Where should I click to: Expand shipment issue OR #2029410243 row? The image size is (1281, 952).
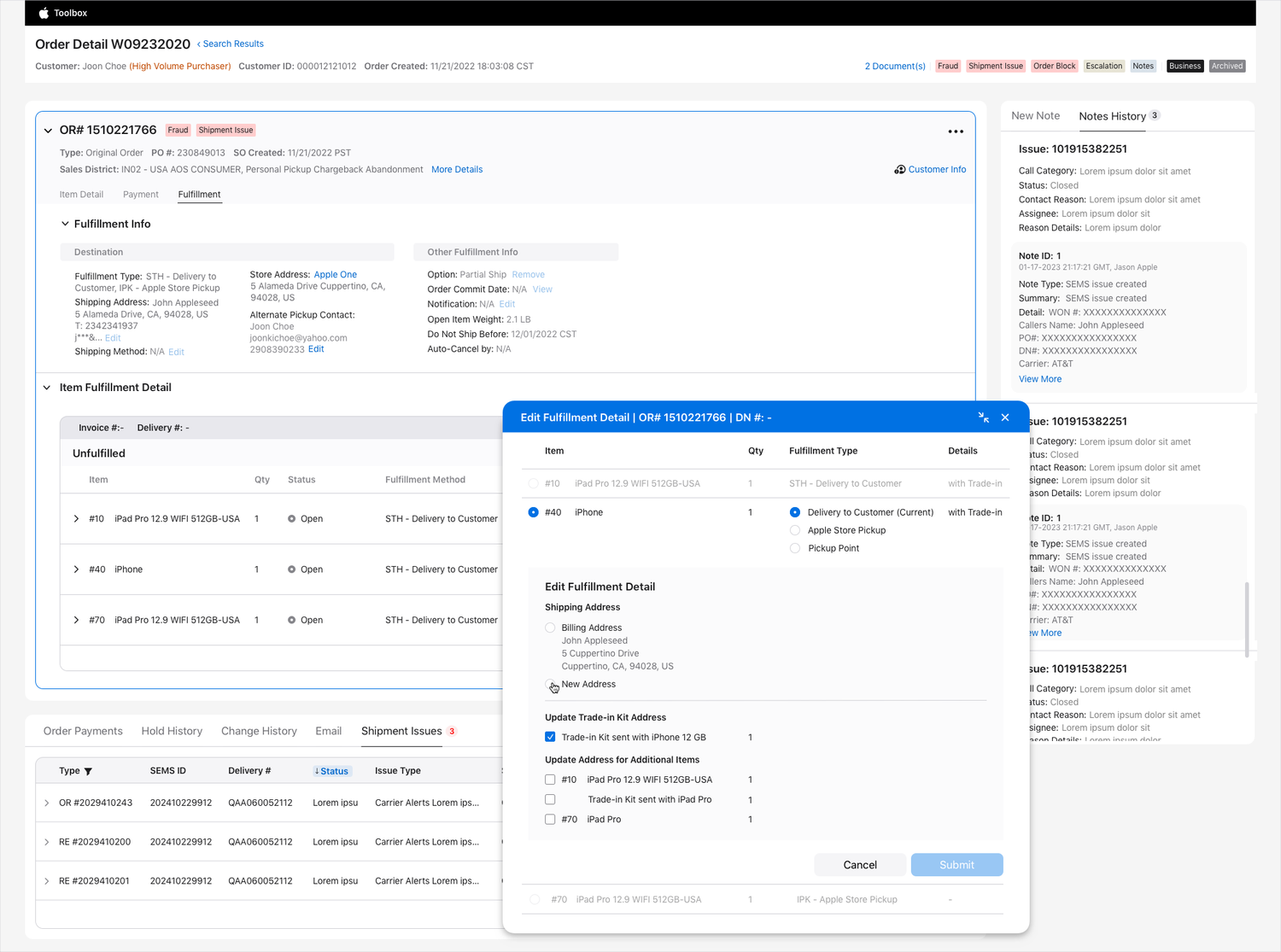click(47, 803)
